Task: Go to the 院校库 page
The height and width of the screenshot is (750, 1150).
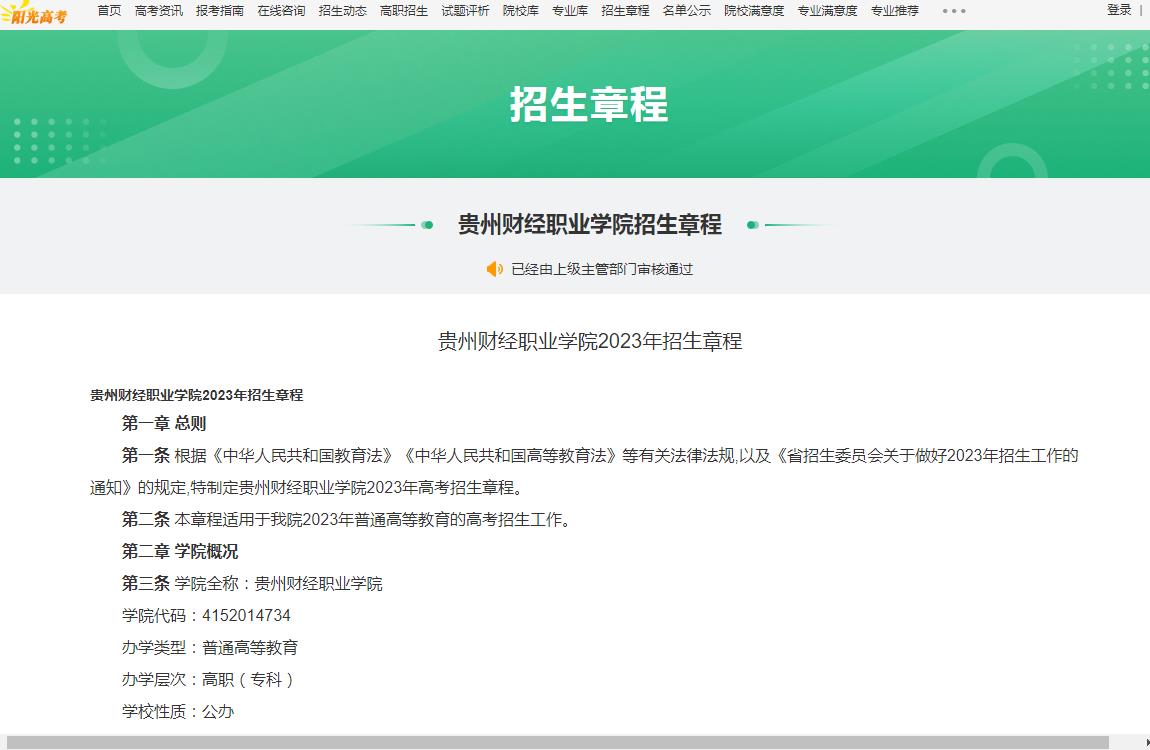Action: pyautogui.click(x=520, y=11)
